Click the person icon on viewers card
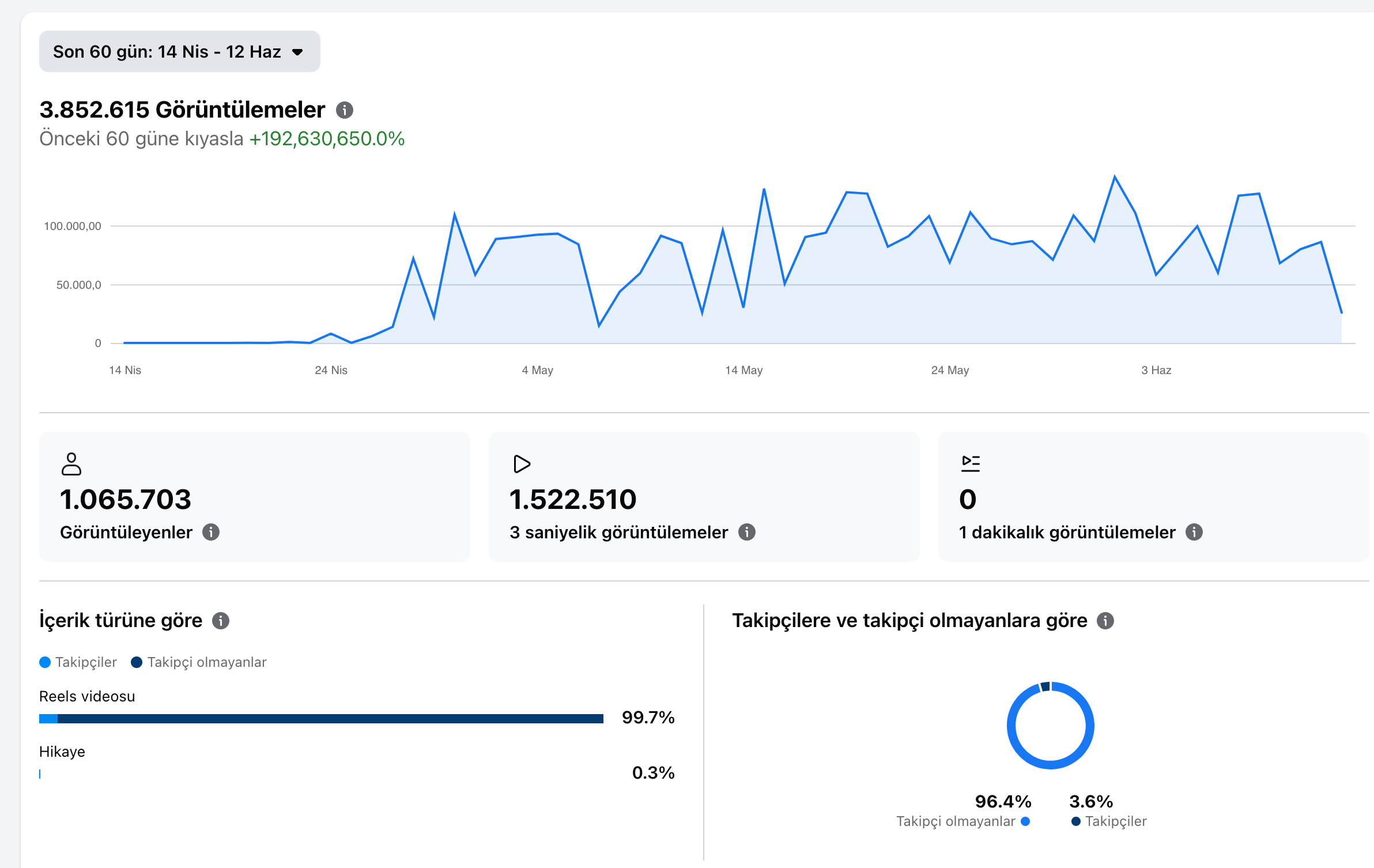Image resolution: width=1374 pixels, height=868 pixels. [71, 464]
